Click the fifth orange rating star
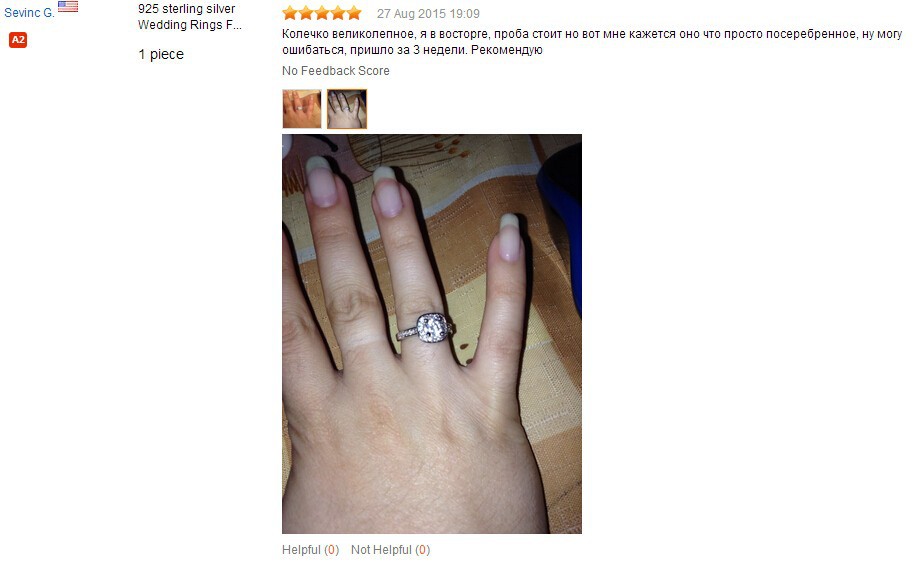This screenshot has height=561, width=924. (x=354, y=13)
